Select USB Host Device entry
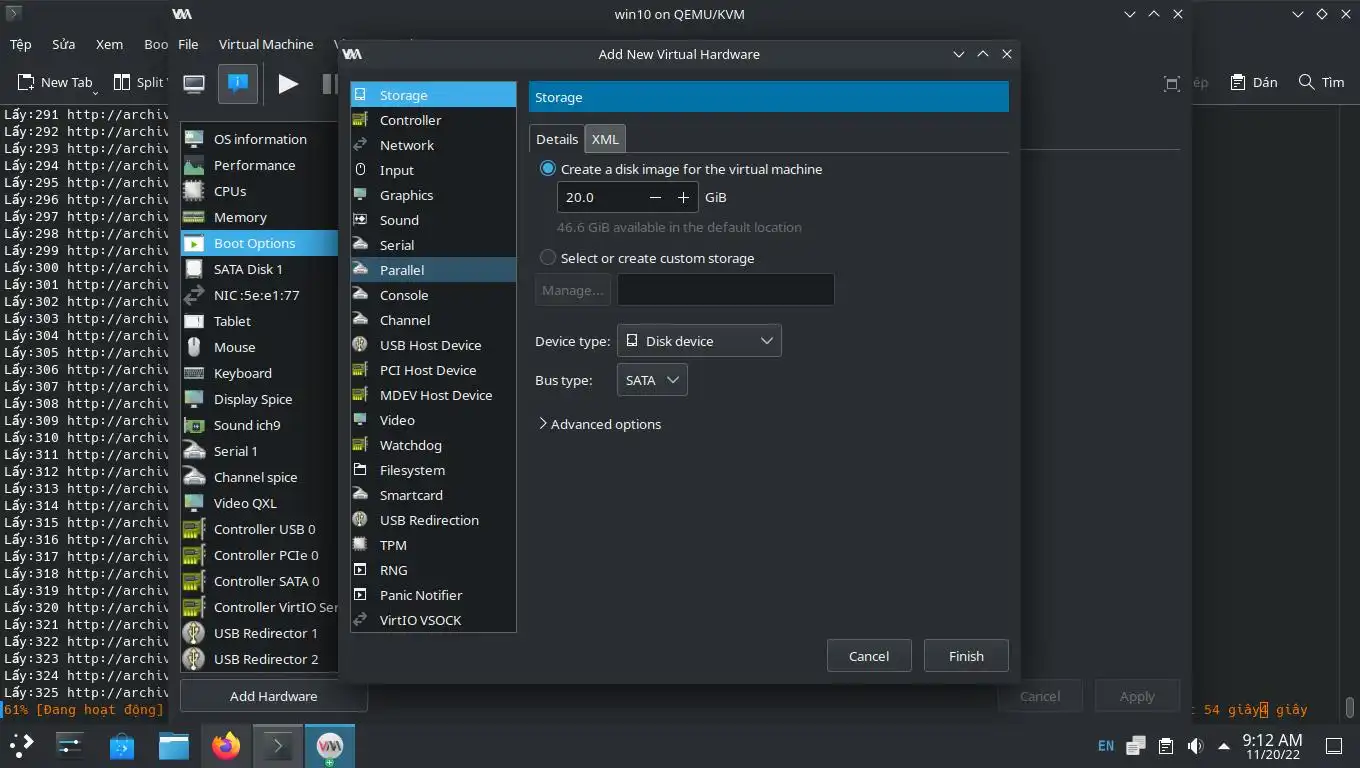This screenshot has width=1360, height=768. pos(433,345)
